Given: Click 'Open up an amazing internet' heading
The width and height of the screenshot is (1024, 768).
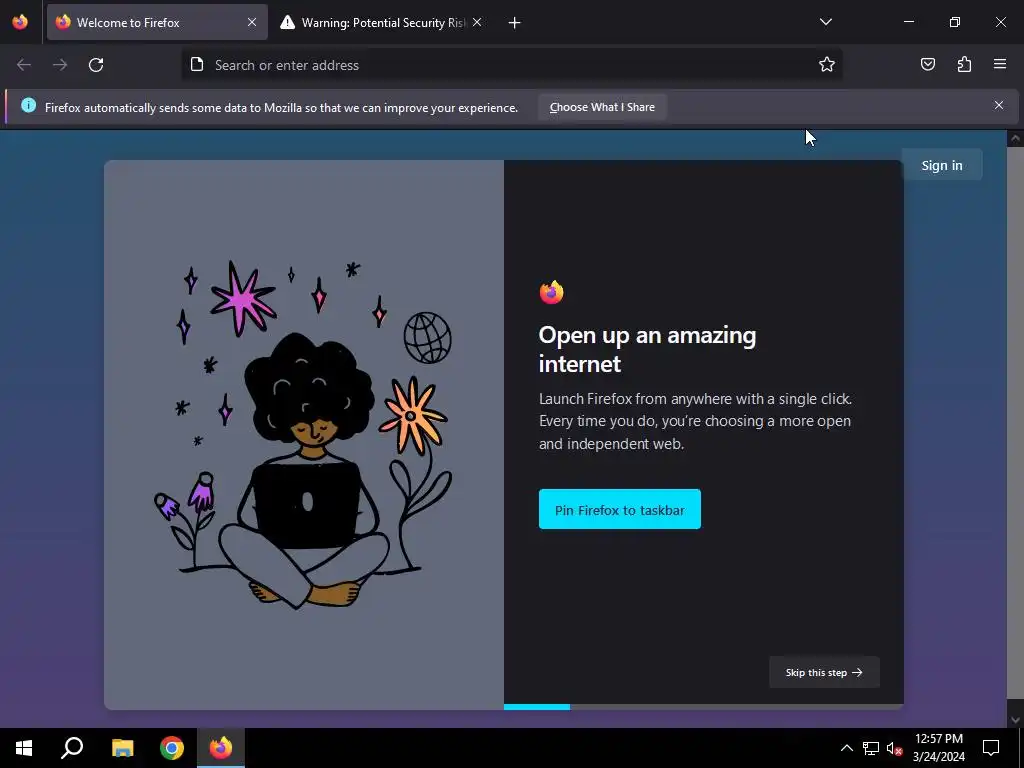Looking at the screenshot, I should click(x=647, y=349).
